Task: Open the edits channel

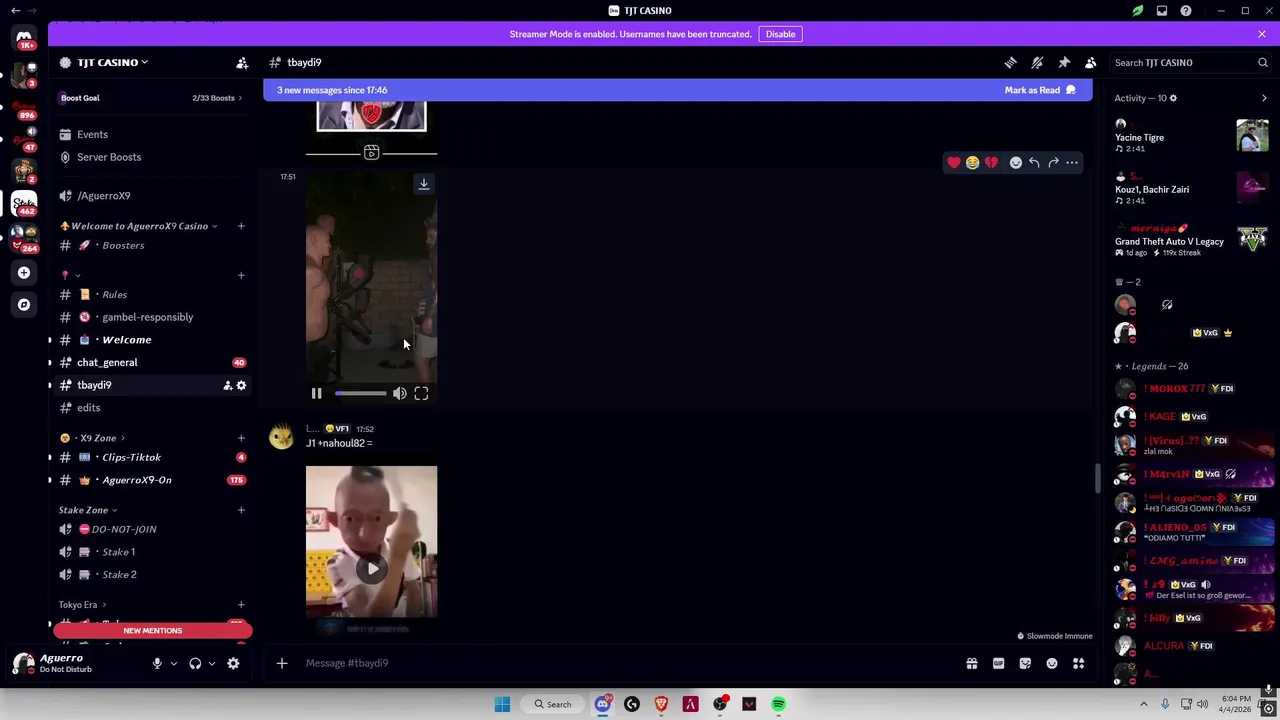Action: tap(150, 408)
